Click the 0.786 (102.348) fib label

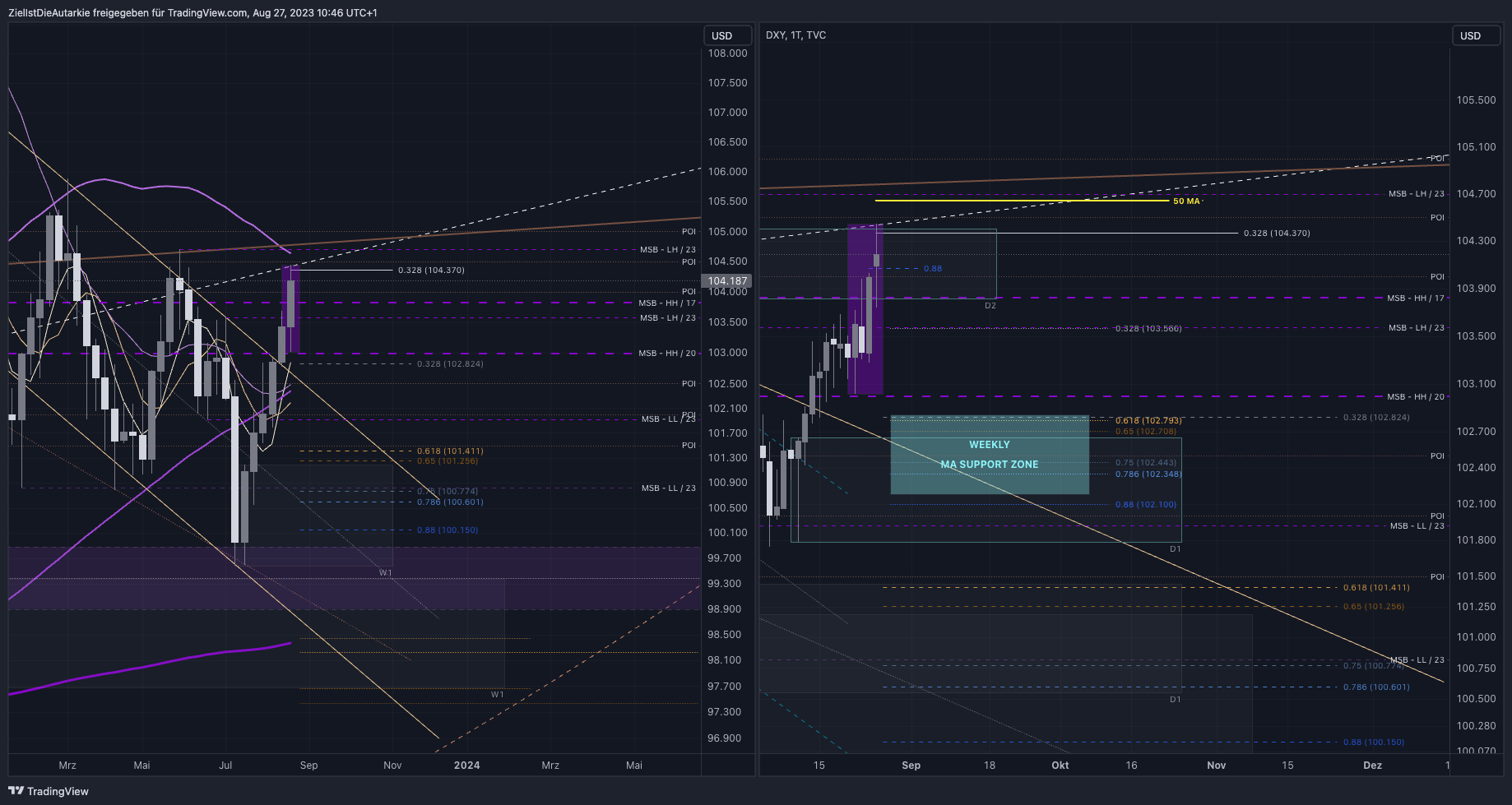1148,474
